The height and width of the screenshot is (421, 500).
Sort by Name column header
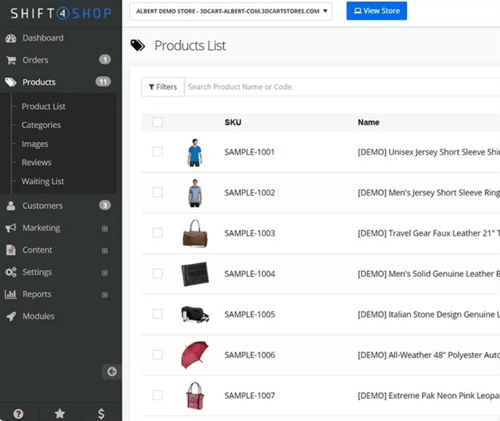(368, 122)
